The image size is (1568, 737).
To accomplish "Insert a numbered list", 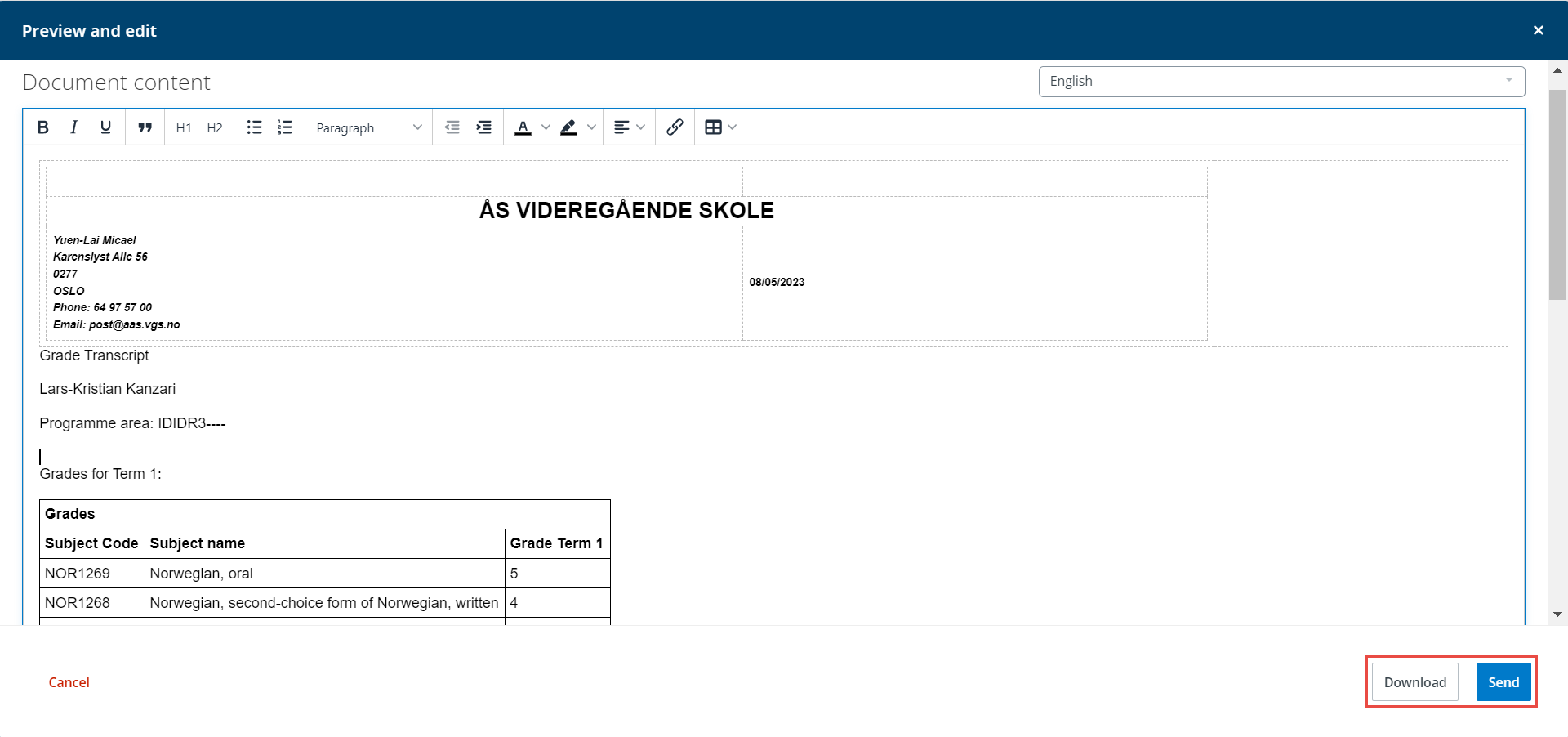I will [285, 127].
